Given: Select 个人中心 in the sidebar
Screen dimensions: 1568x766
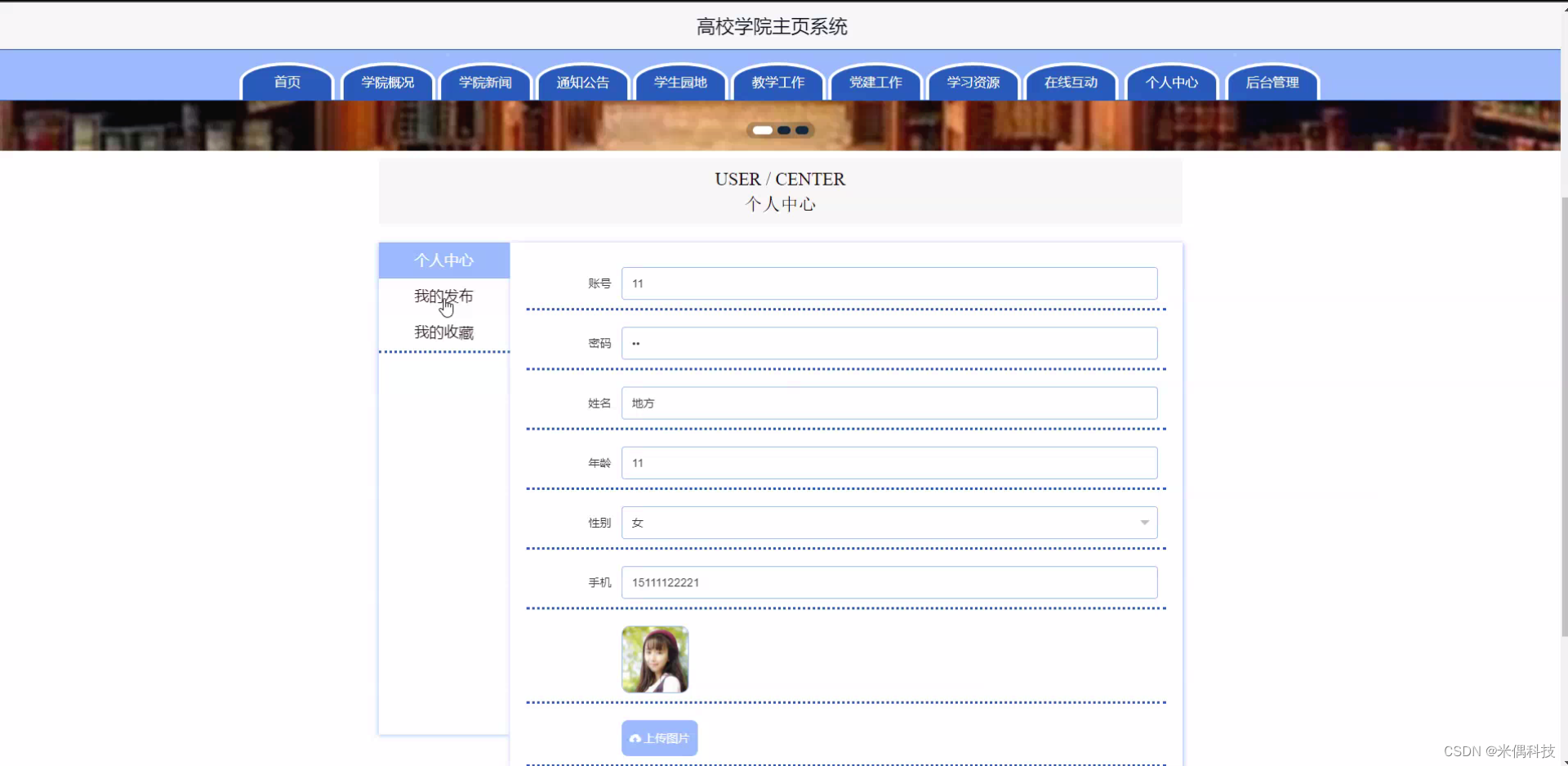Looking at the screenshot, I should pyautogui.click(x=443, y=260).
